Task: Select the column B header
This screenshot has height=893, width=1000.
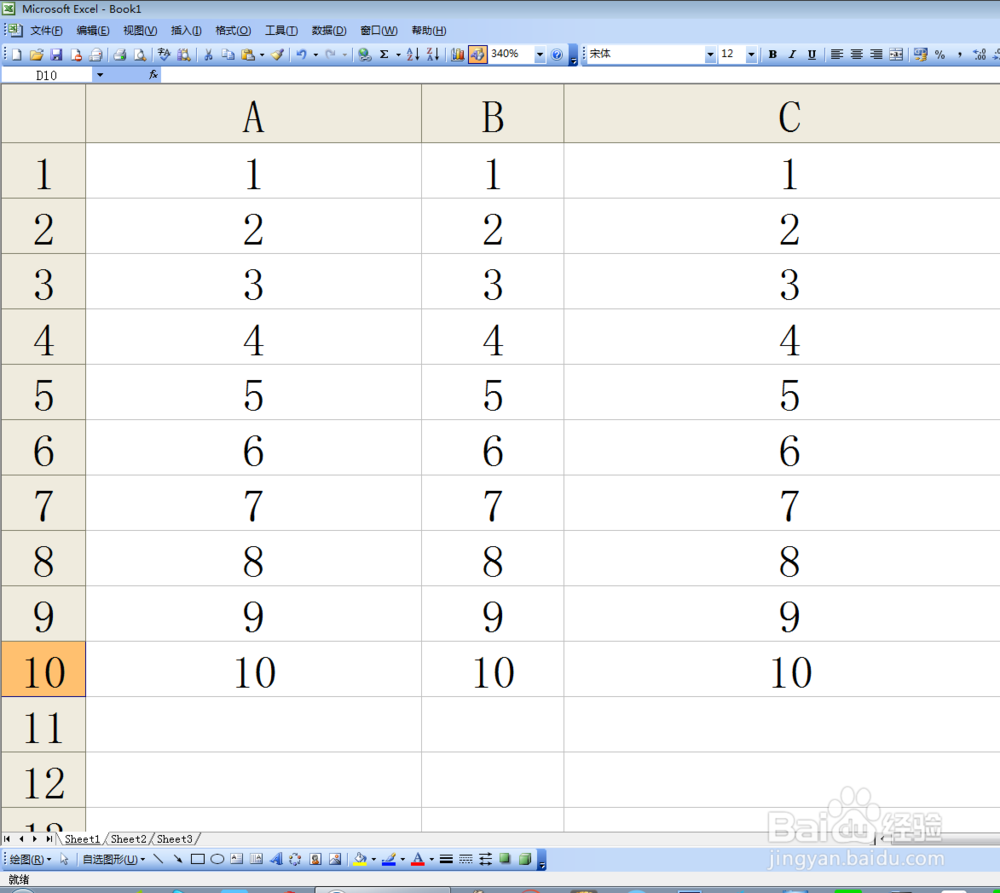Action: [x=492, y=114]
